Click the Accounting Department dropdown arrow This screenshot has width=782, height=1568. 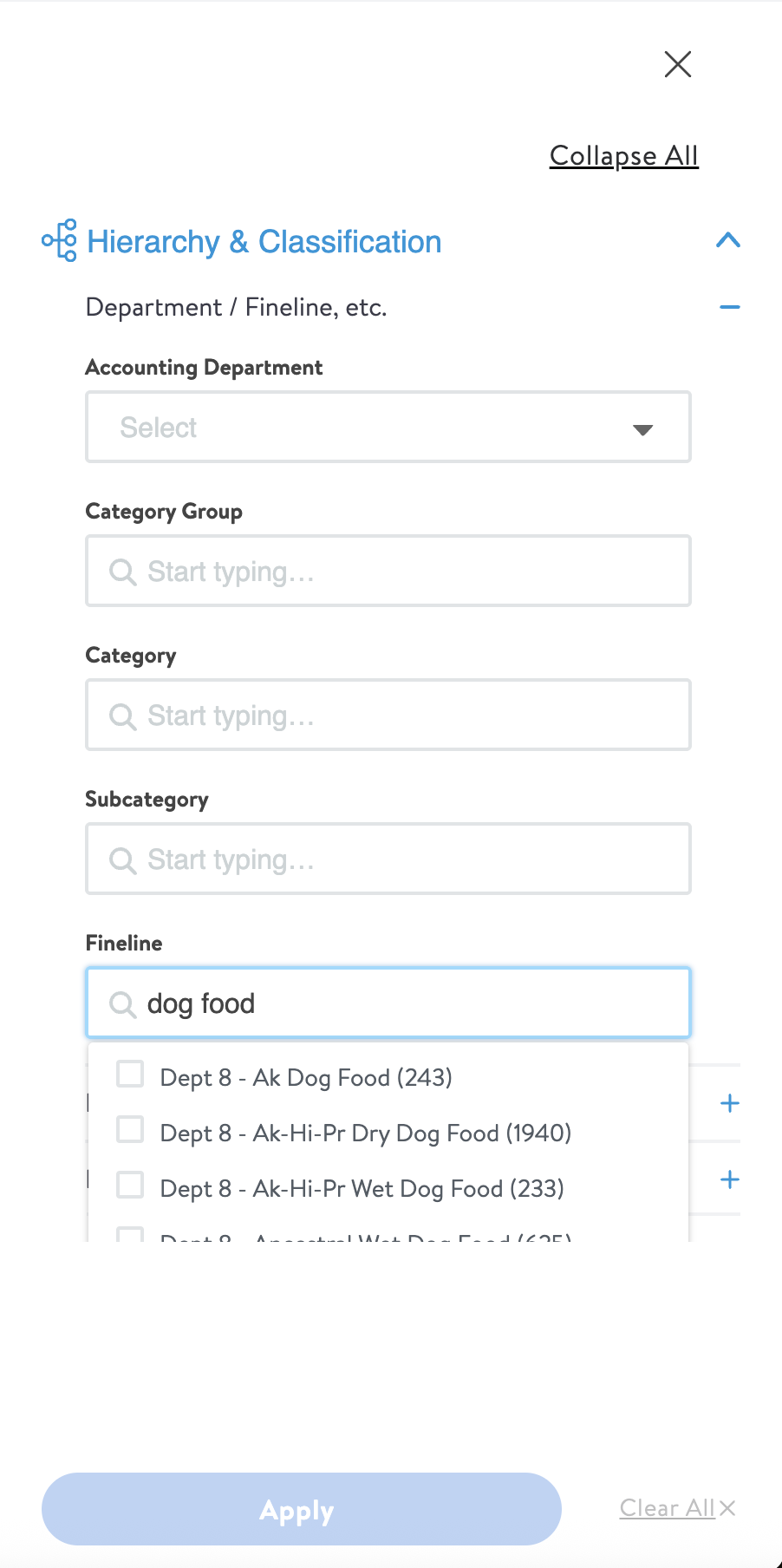(x=642, y=429)
